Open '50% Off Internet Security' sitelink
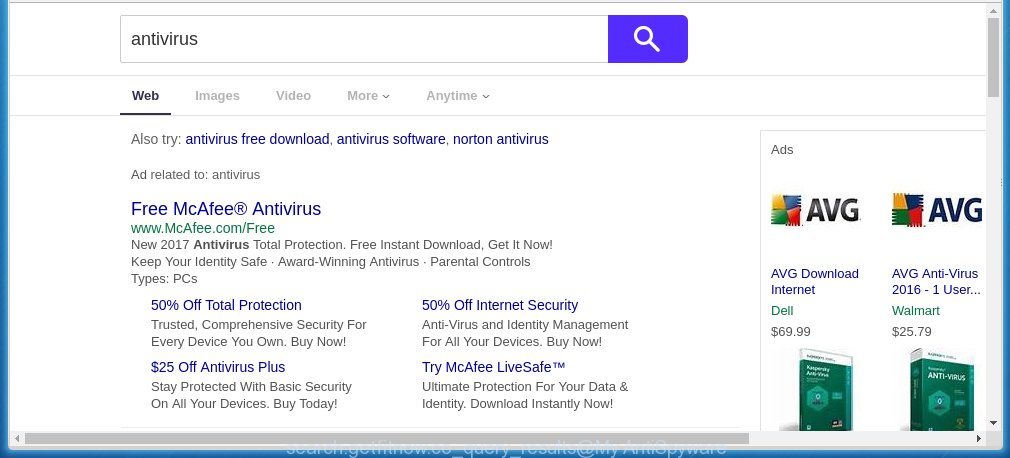Viewport: 1010px width, 458px height. 500,305
